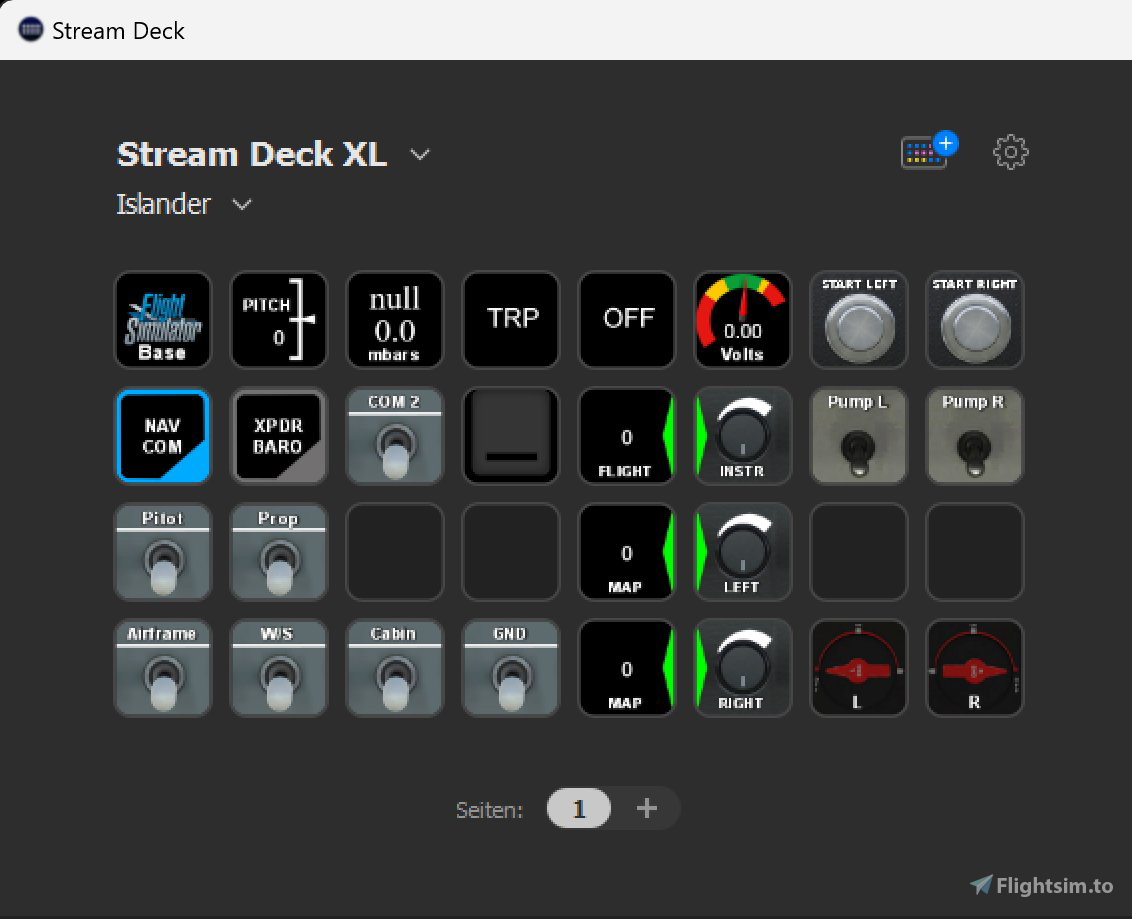
Task: Select the red L propeller gauge key
Action: [x=858, y=667]
